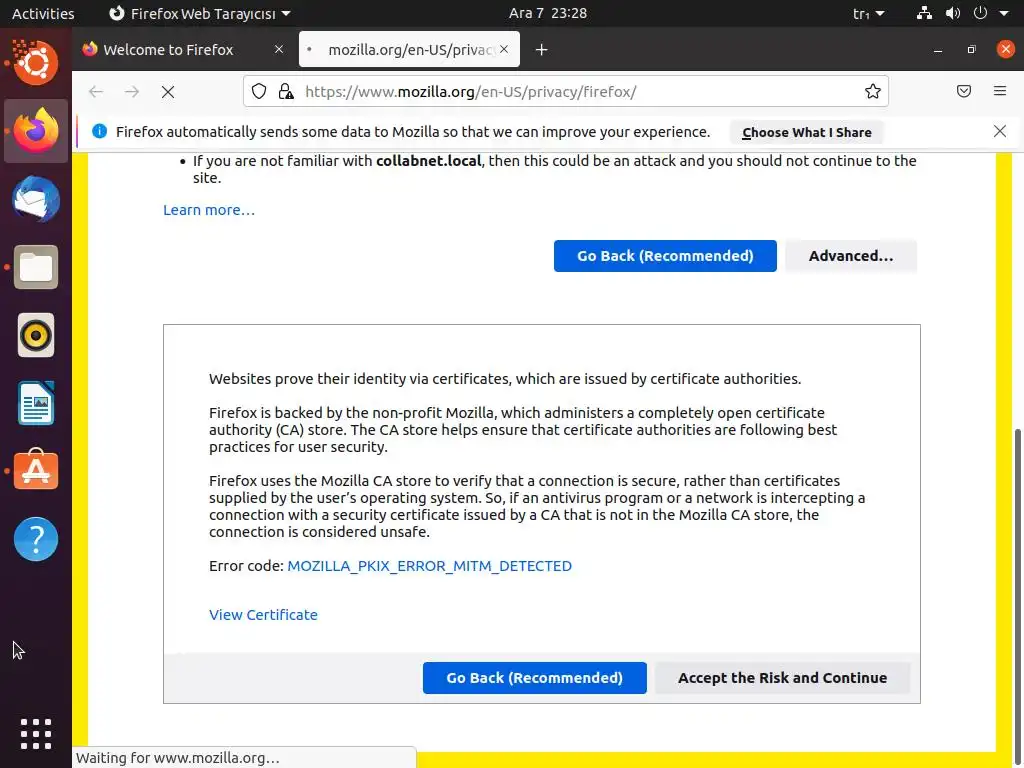Open the tr keyboard layout dropdown
Image resolution: width=1024 pixels, height=768 pixels.
click(x=869, y=13)
